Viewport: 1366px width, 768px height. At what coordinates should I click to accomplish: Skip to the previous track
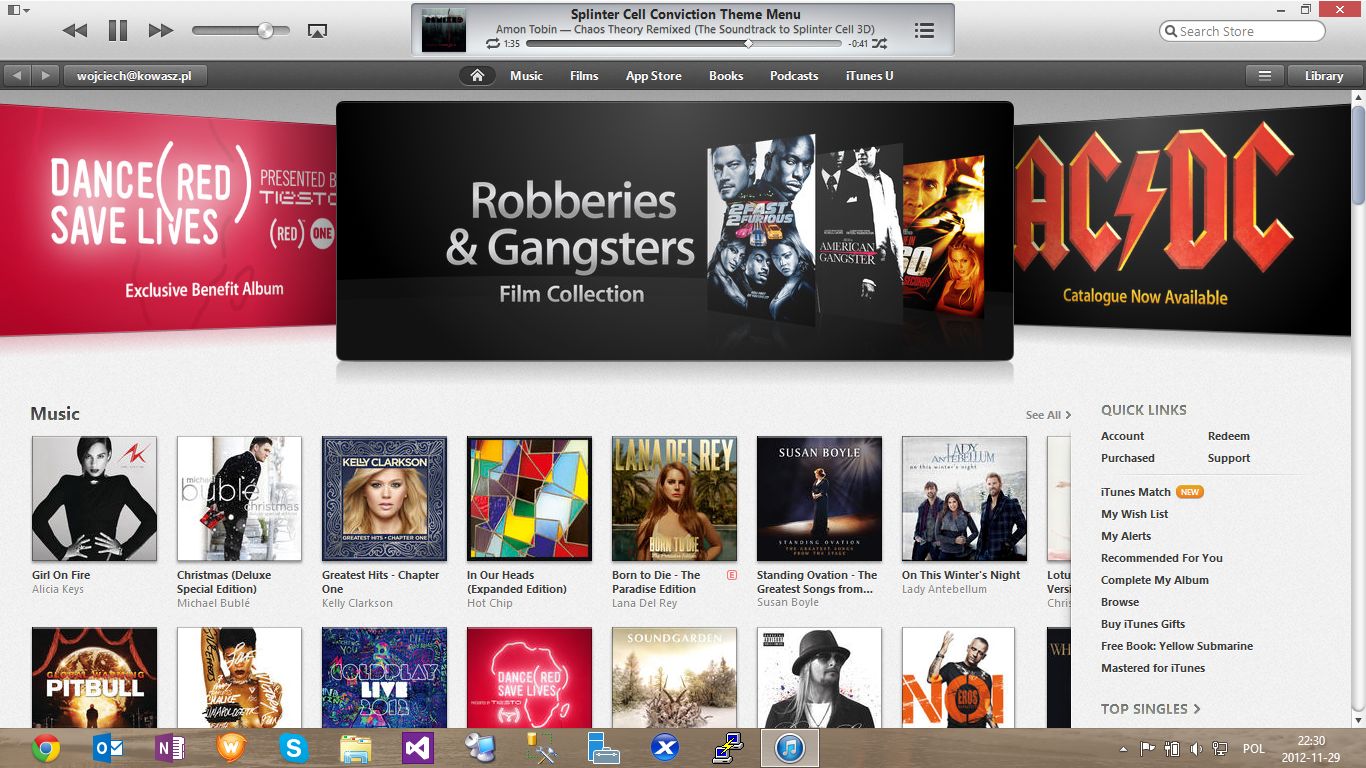(x=75, y=31)
